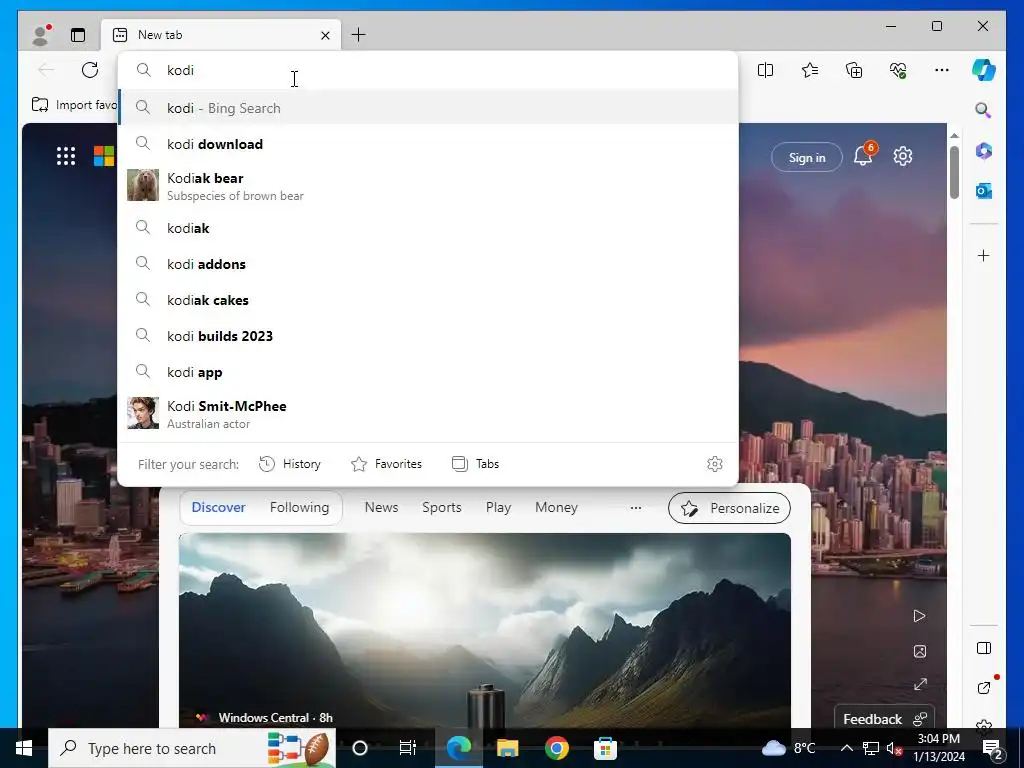Open Settings and more ellipsis menu
Screen dimensions: 1024x768
(x=942, y=70)
